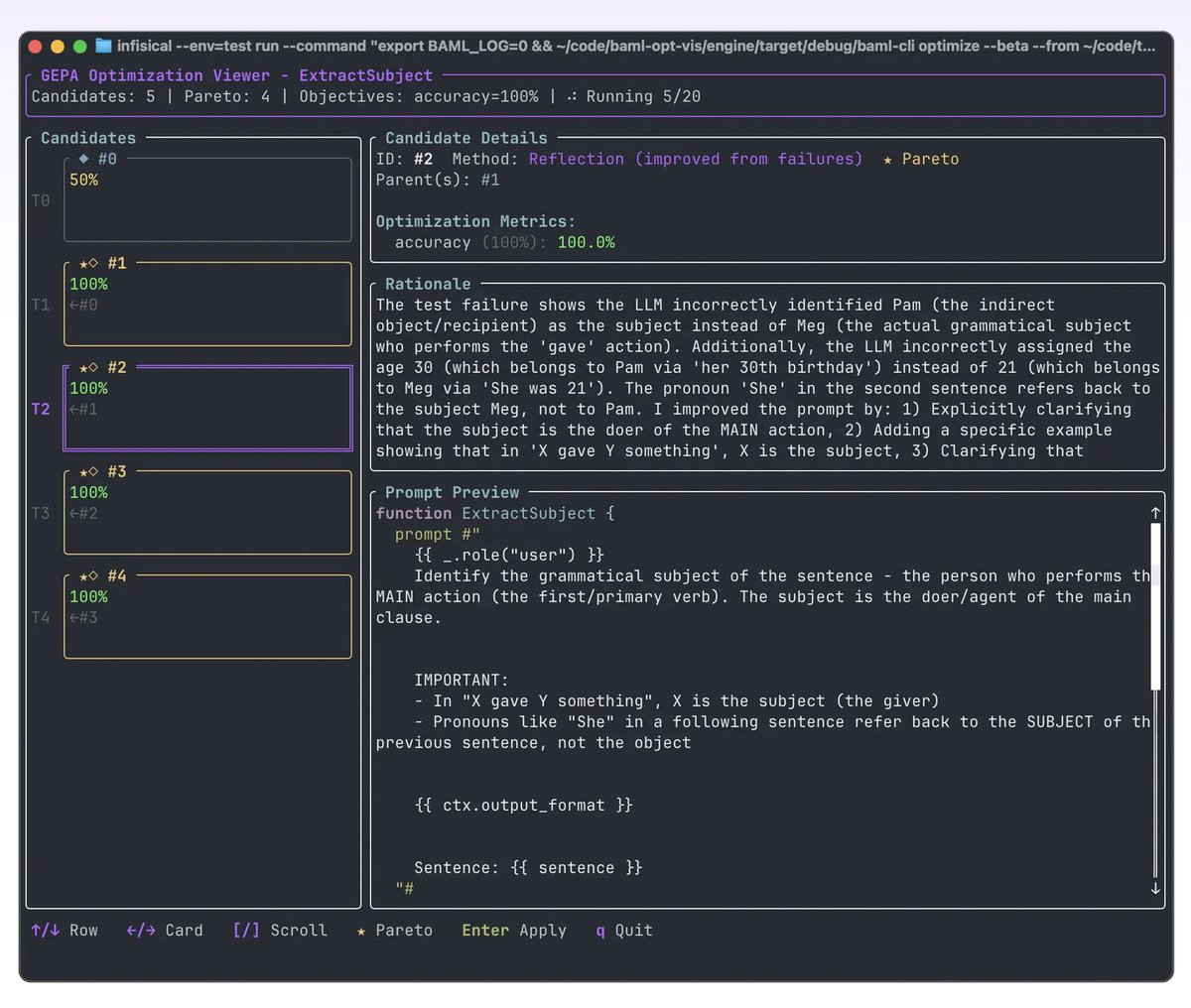Click the ★ Pareto badge in Candidate Details

click(x=921, y=159)
